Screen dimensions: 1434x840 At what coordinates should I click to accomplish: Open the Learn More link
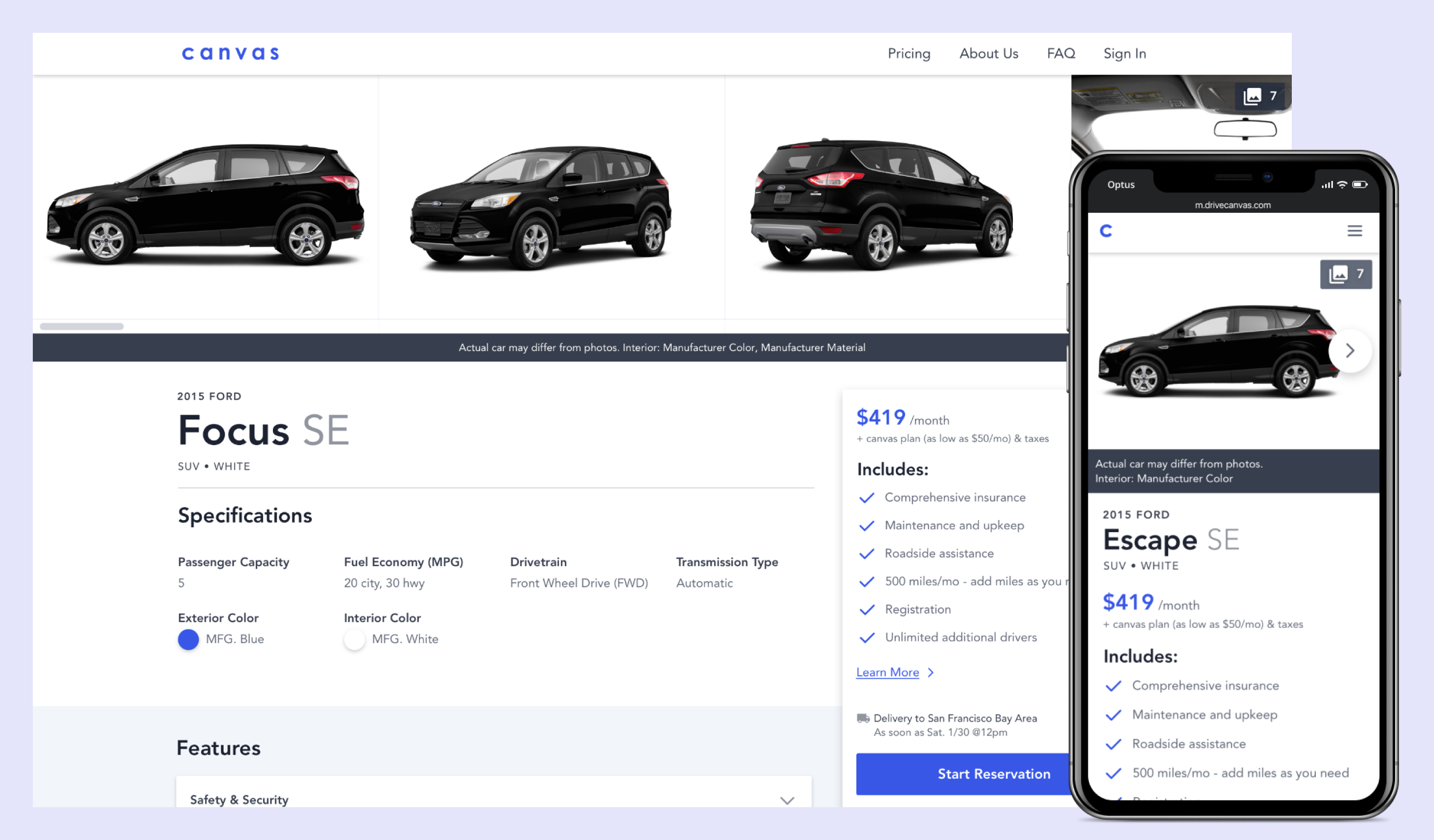(887, 672)
